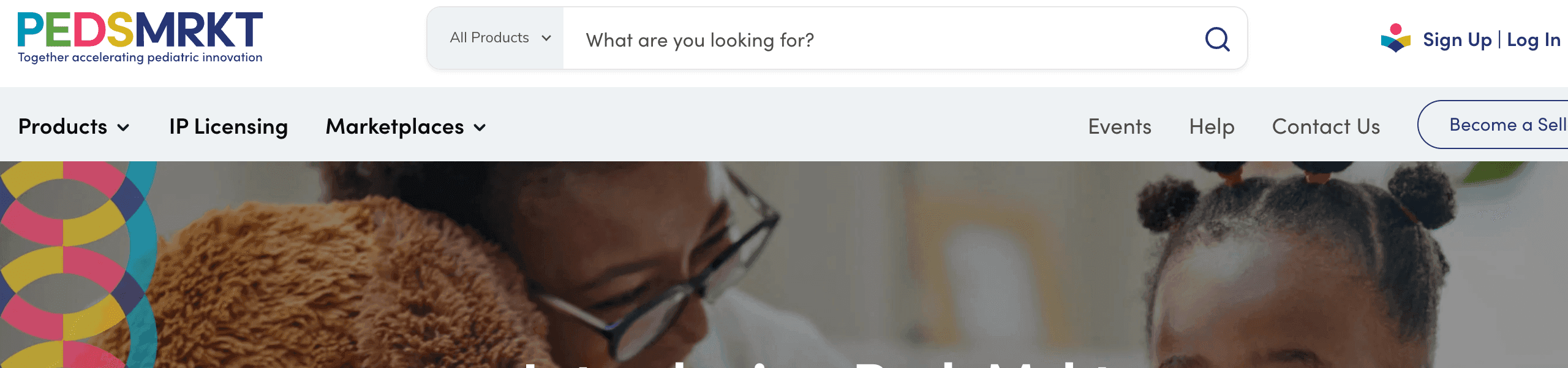The image size is (1568, 368).
Task: Click the PEDSMRKT logo
Action: 140,30
